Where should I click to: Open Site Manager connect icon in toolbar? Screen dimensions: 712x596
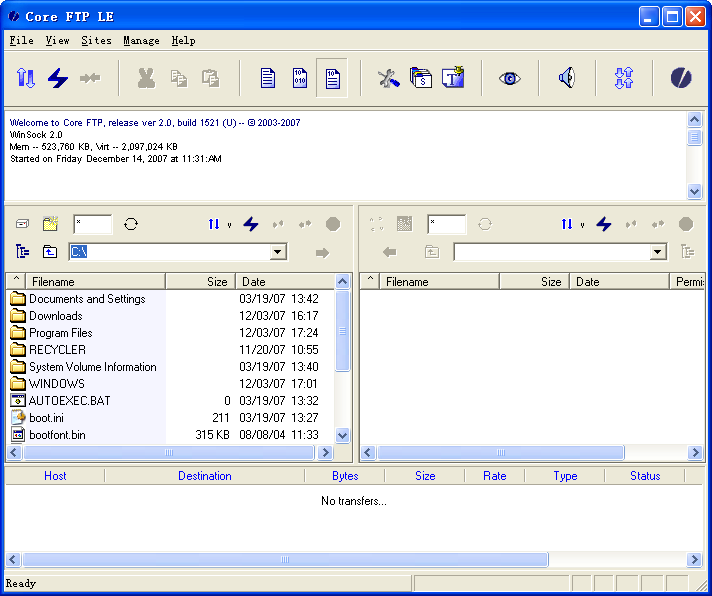[x=26, y=78]
